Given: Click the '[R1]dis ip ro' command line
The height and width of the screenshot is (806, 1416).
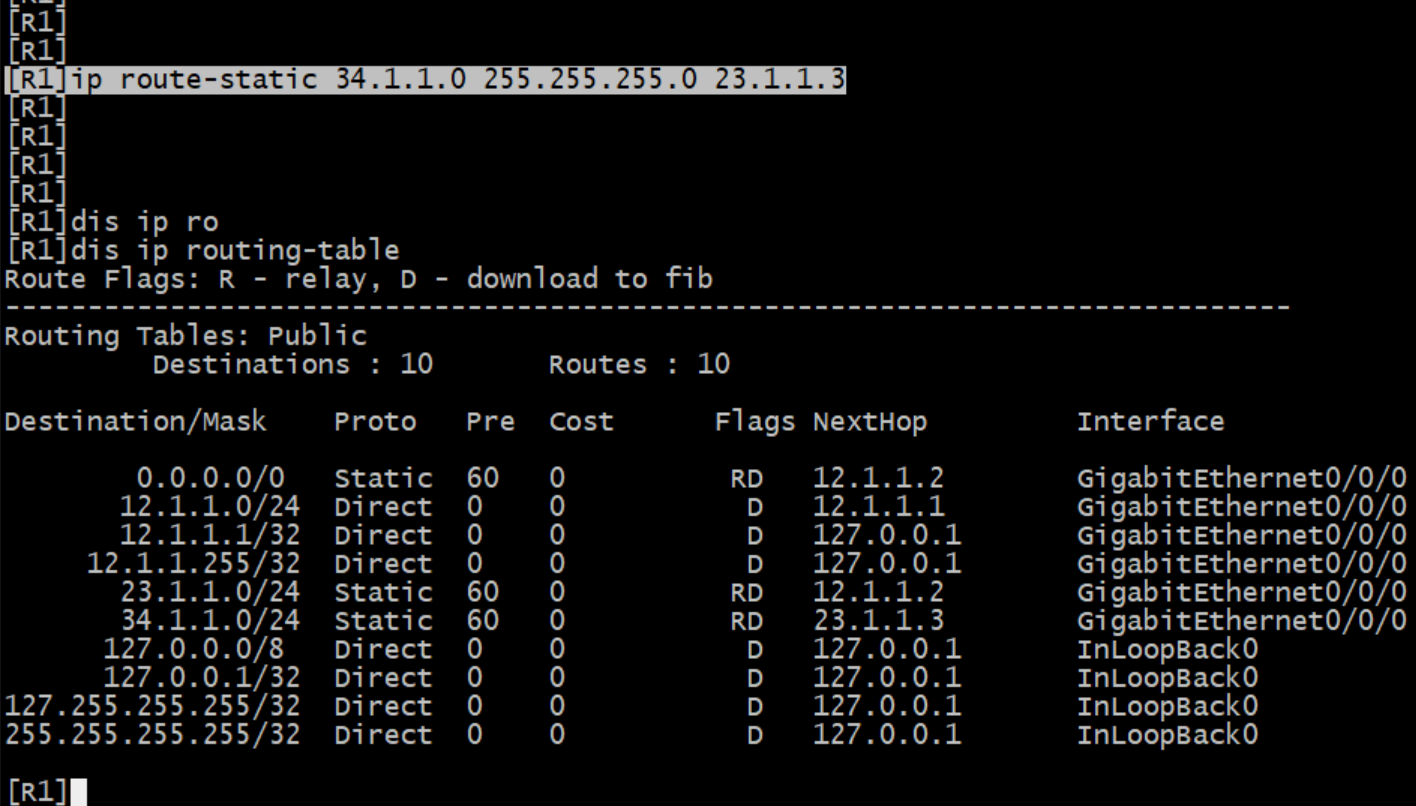Looking at the screenshot, I should (111, 222).
